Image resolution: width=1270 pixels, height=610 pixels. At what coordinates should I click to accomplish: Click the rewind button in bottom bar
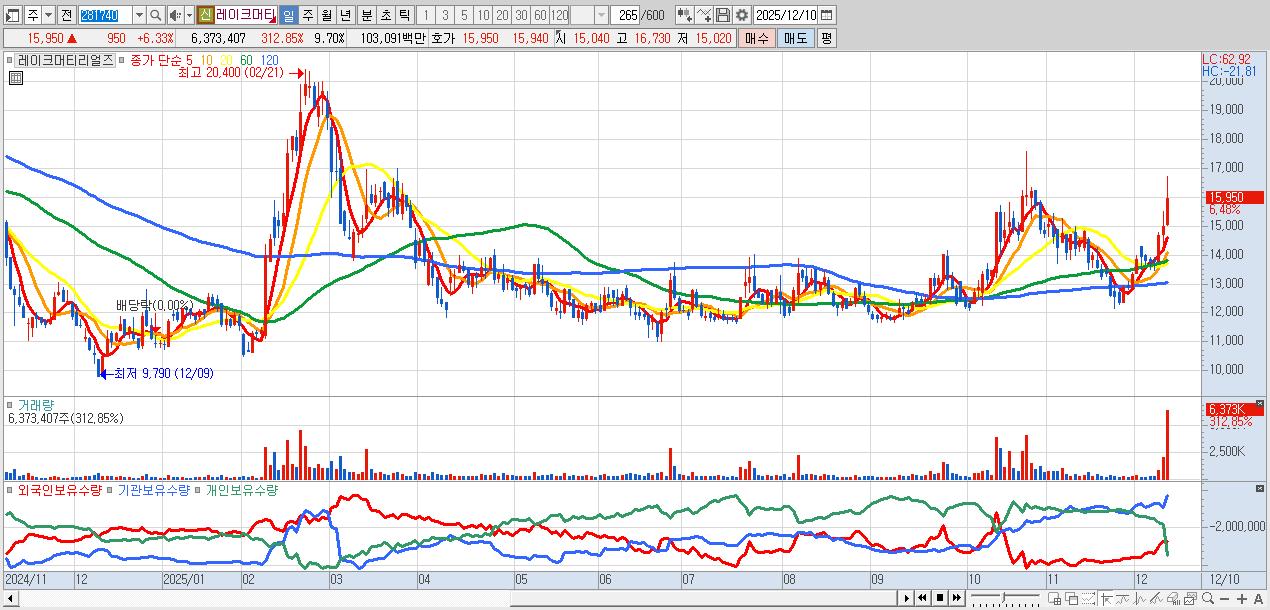tap(922, 598)
